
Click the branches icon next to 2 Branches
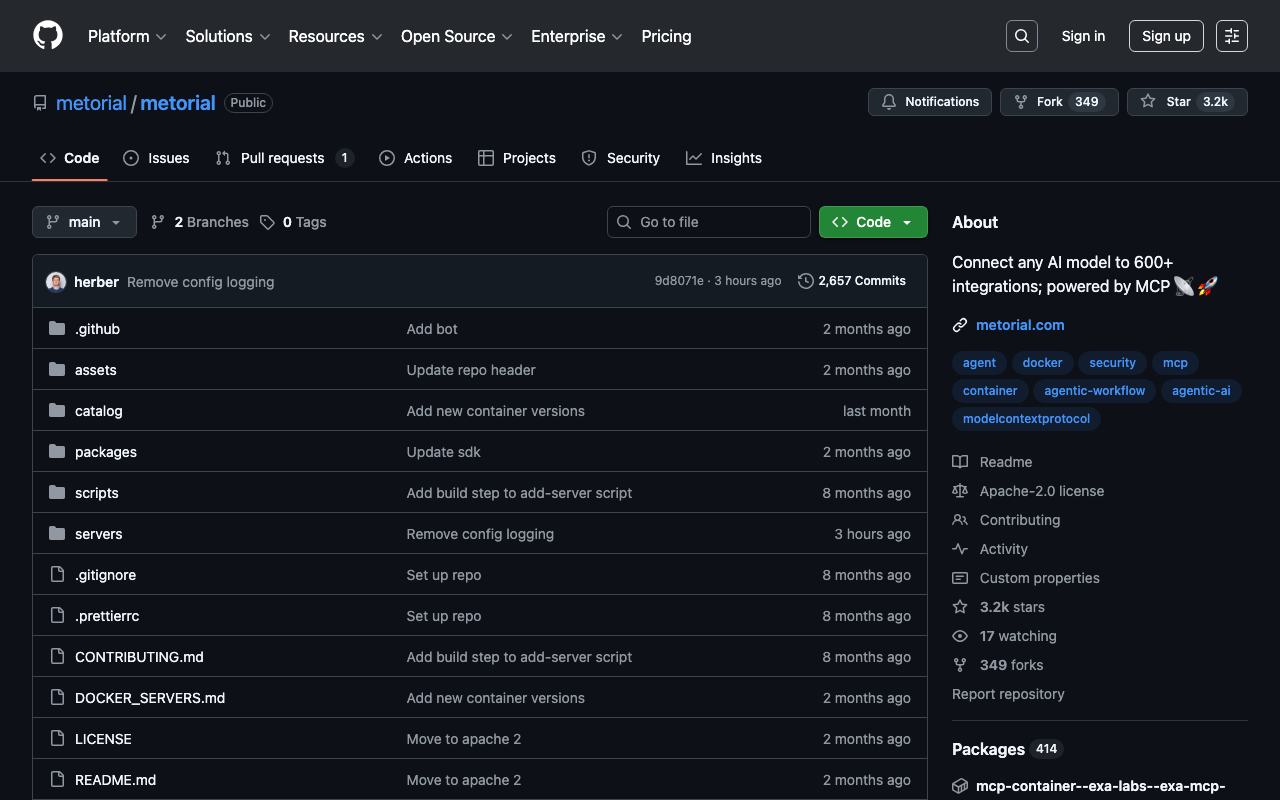click(158, 222)
